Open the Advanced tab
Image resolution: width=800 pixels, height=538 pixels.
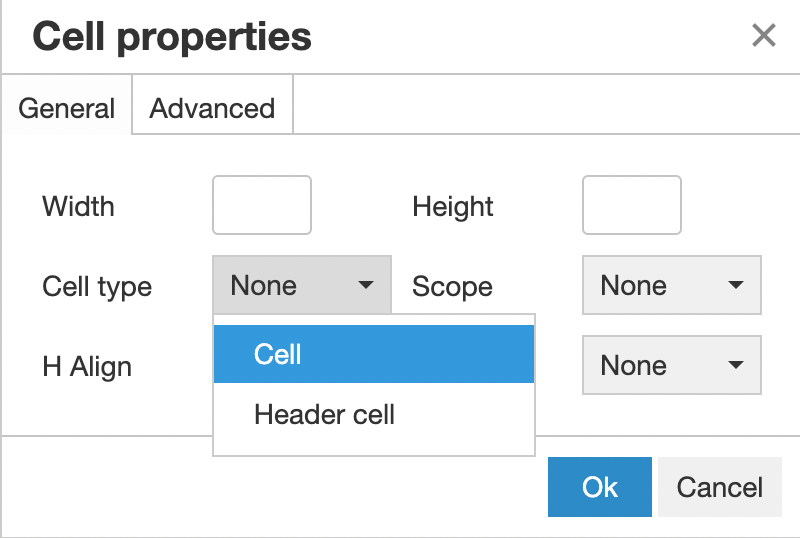pos(212,108)
